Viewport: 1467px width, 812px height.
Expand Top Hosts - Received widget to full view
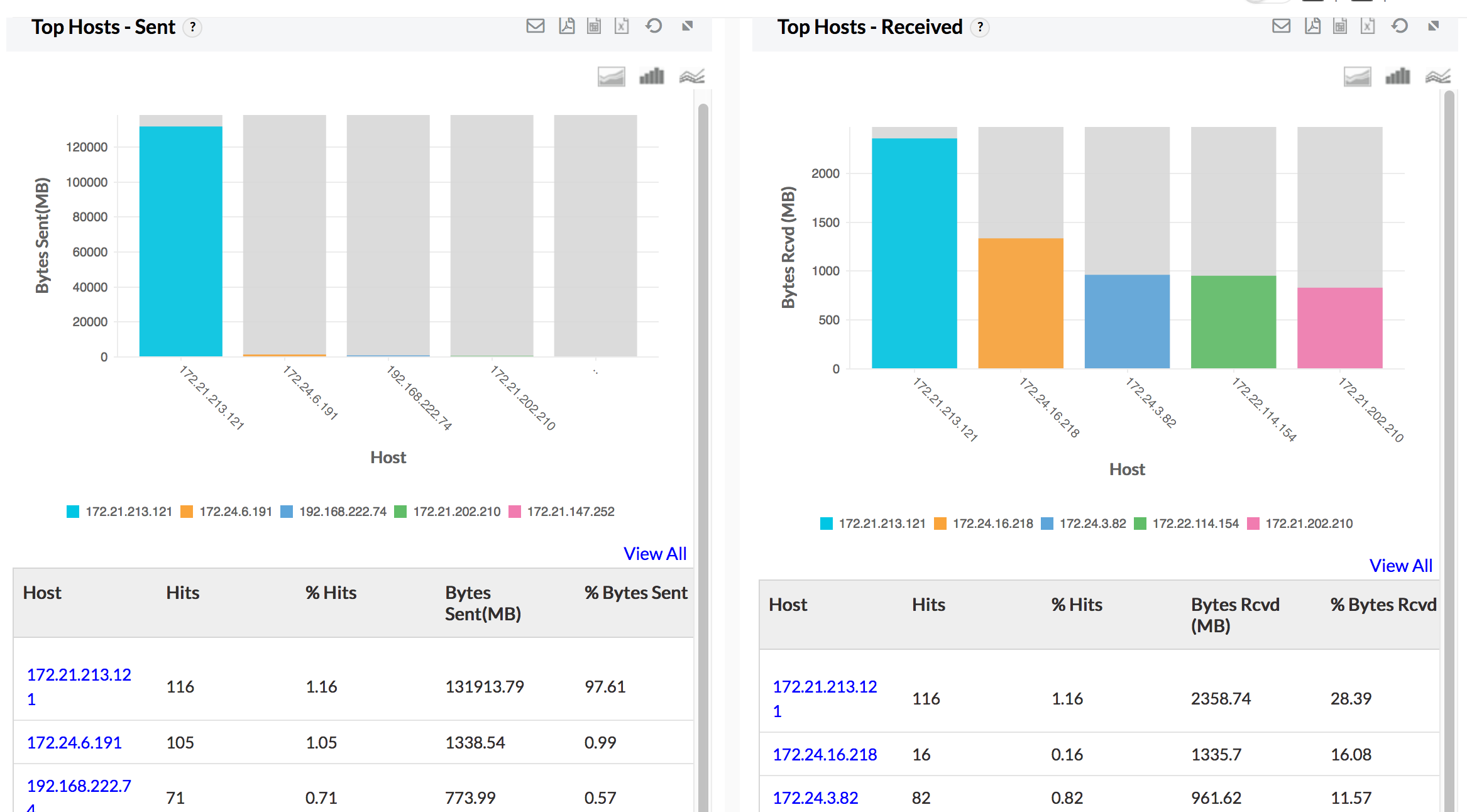pos(1433,26)
